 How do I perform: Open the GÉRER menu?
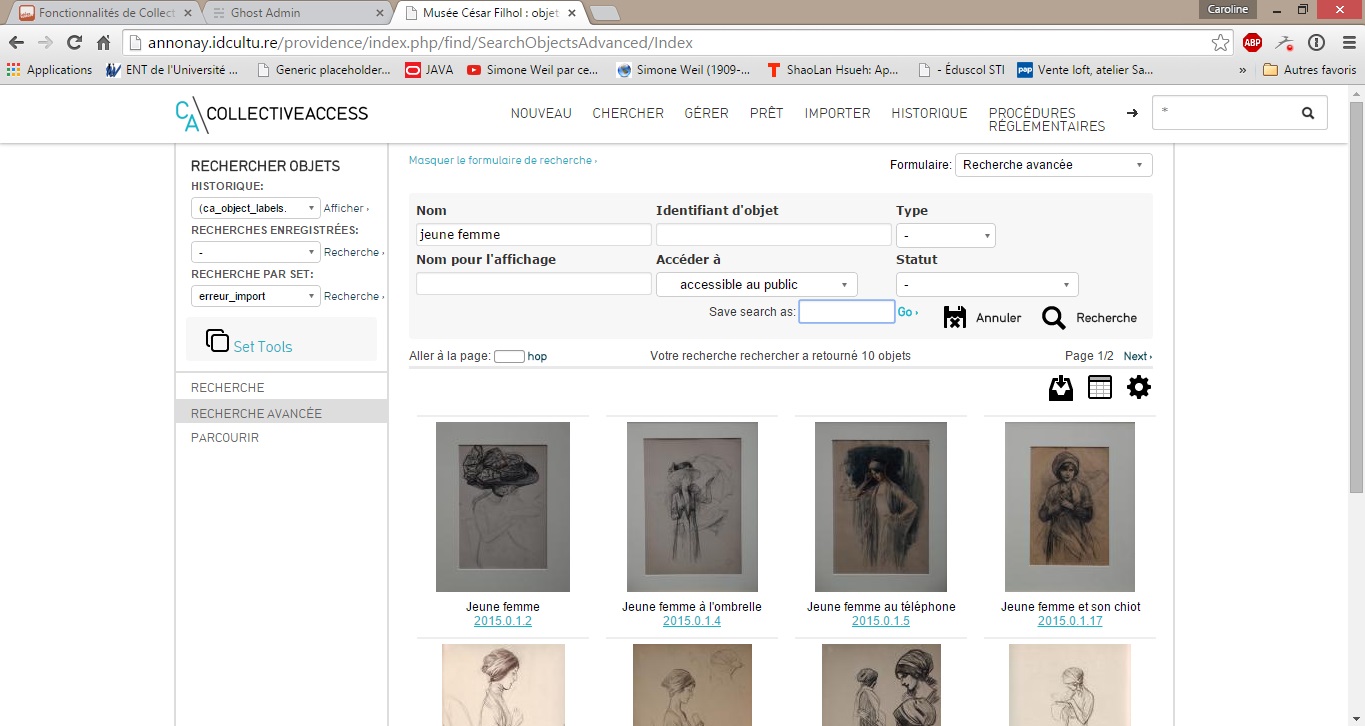[706, 113]
